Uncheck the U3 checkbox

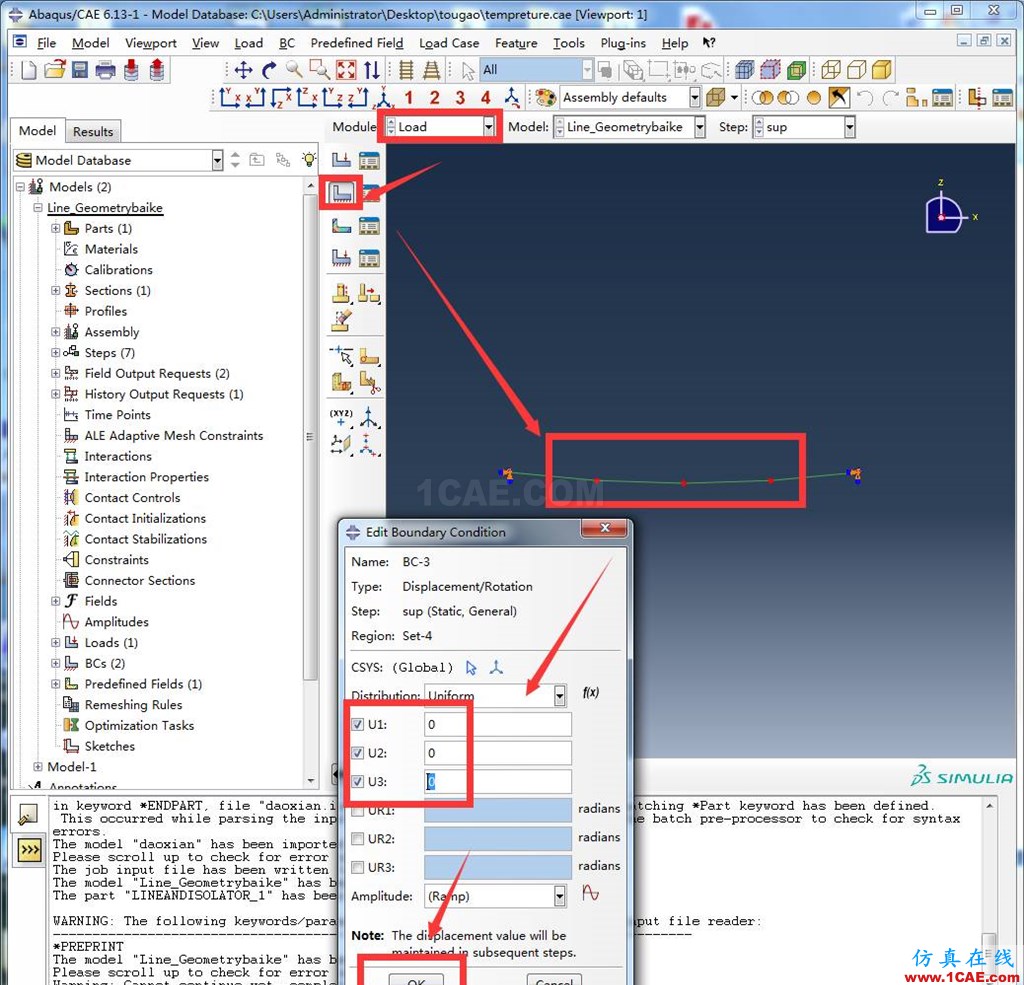[357, 781]
